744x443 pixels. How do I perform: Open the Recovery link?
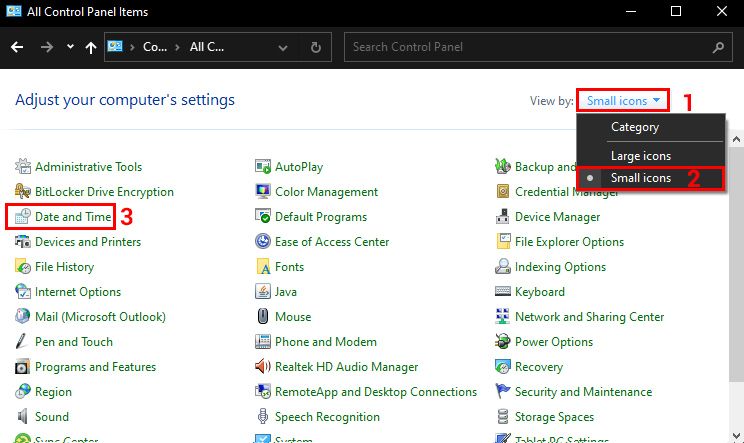coord(539,367)
